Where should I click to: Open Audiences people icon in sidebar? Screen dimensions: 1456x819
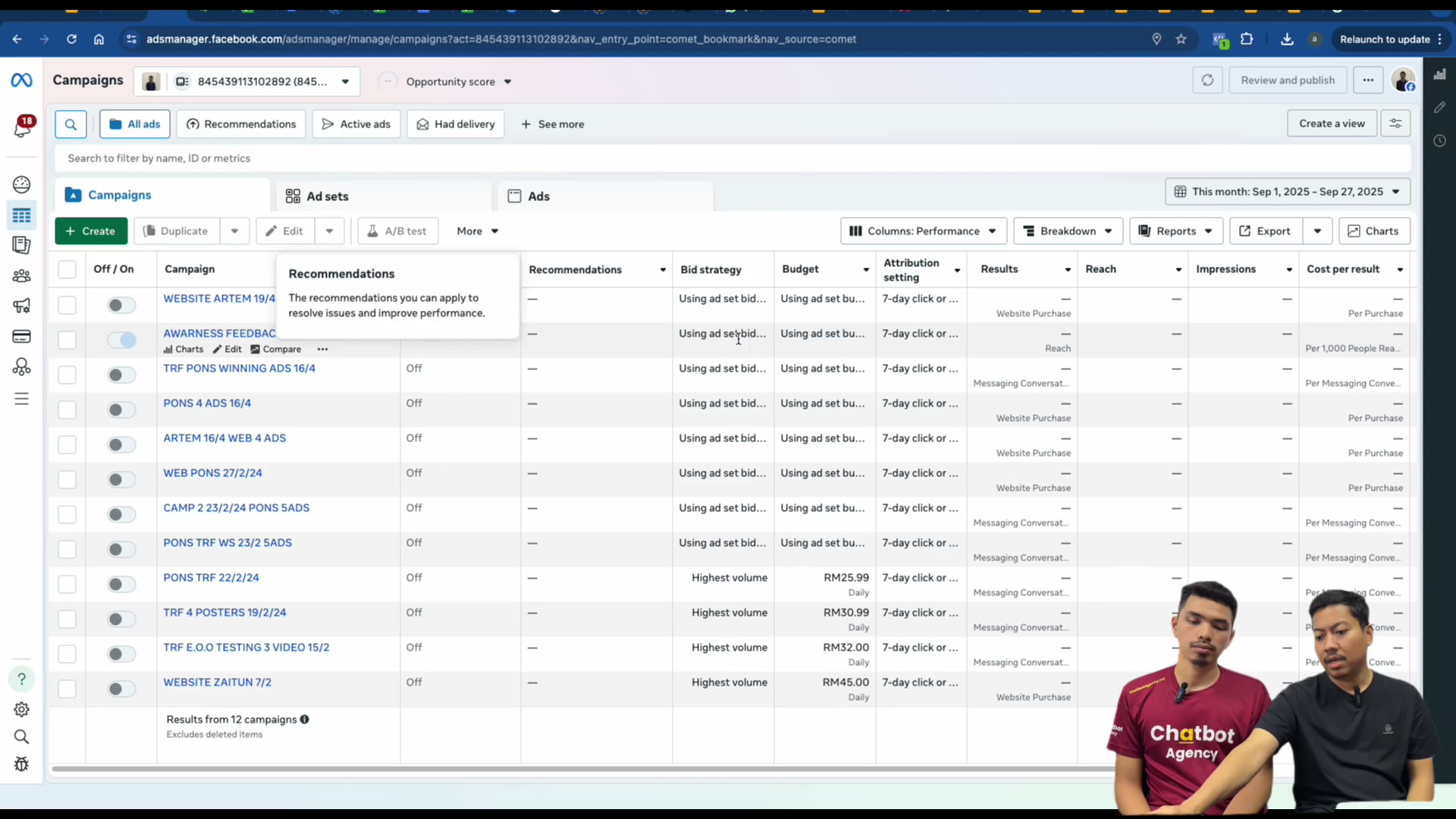(21, 276)
